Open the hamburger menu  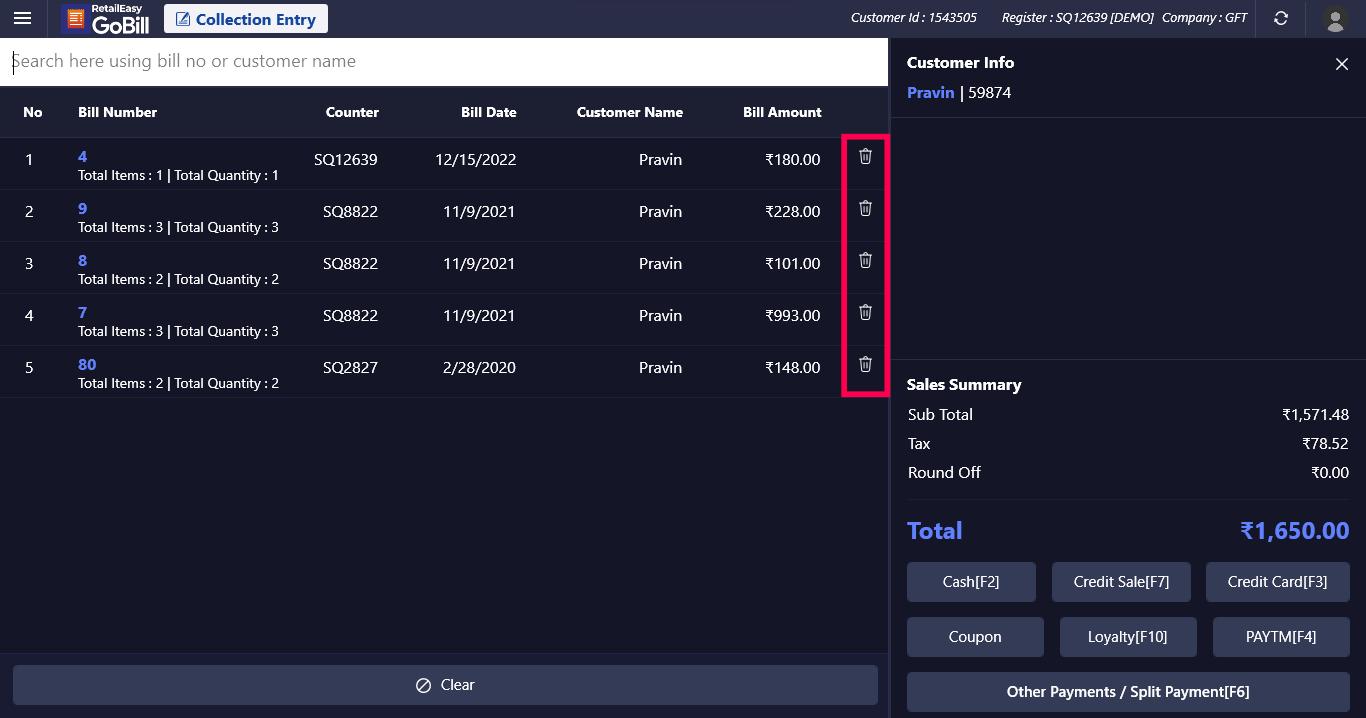click(x=22, y=18)
